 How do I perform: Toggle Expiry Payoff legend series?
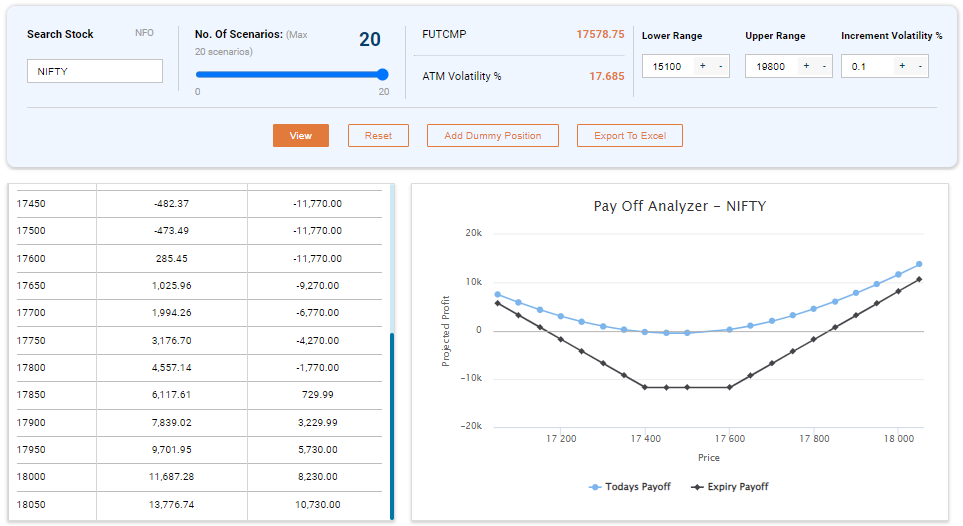point(730,487)
